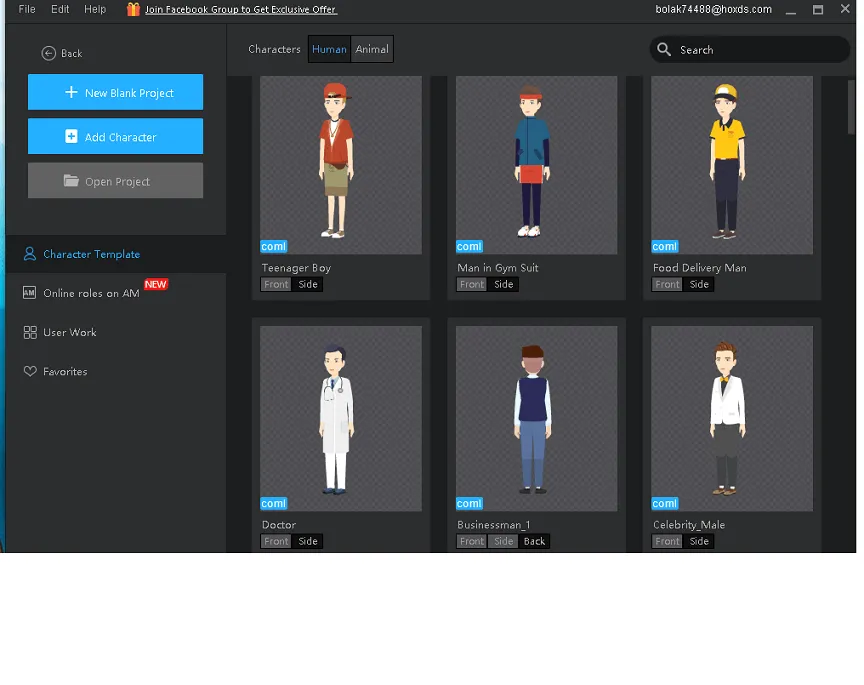This screenshot has width=864, height=685.
Task: Click the Back arrow icon
Action: click(x=49, y=53)
